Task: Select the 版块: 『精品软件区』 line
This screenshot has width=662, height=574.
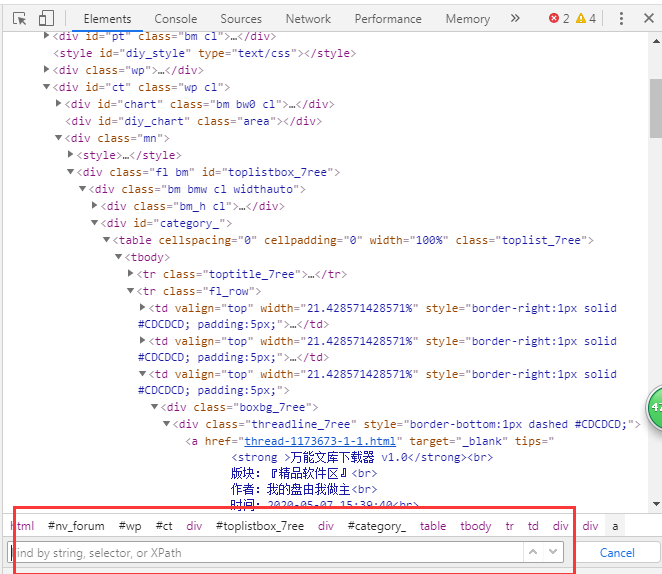Action: (x=304, y=474)
